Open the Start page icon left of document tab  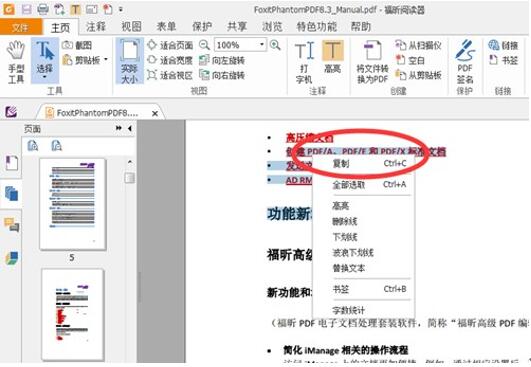[x=11, y=111]
